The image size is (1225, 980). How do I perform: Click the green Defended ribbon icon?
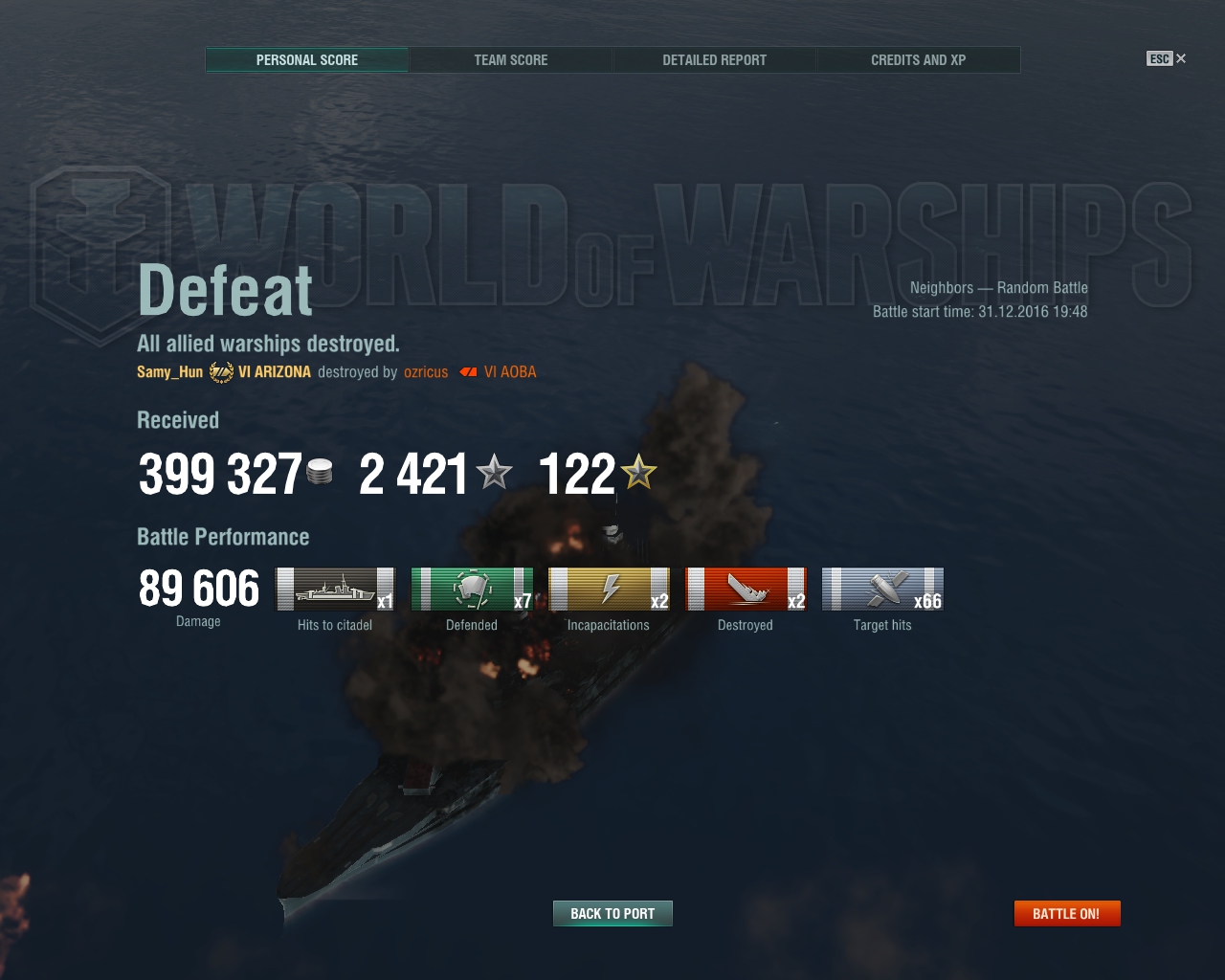(x=472, y=589)
